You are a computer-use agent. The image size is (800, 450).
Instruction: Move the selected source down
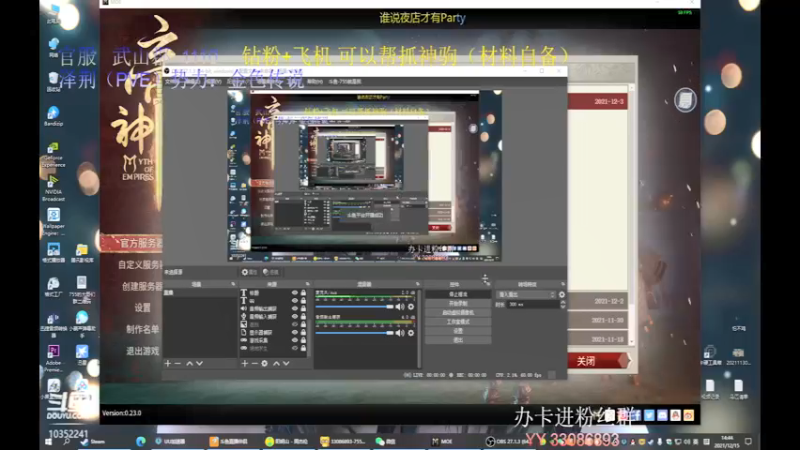pos(286,363)
